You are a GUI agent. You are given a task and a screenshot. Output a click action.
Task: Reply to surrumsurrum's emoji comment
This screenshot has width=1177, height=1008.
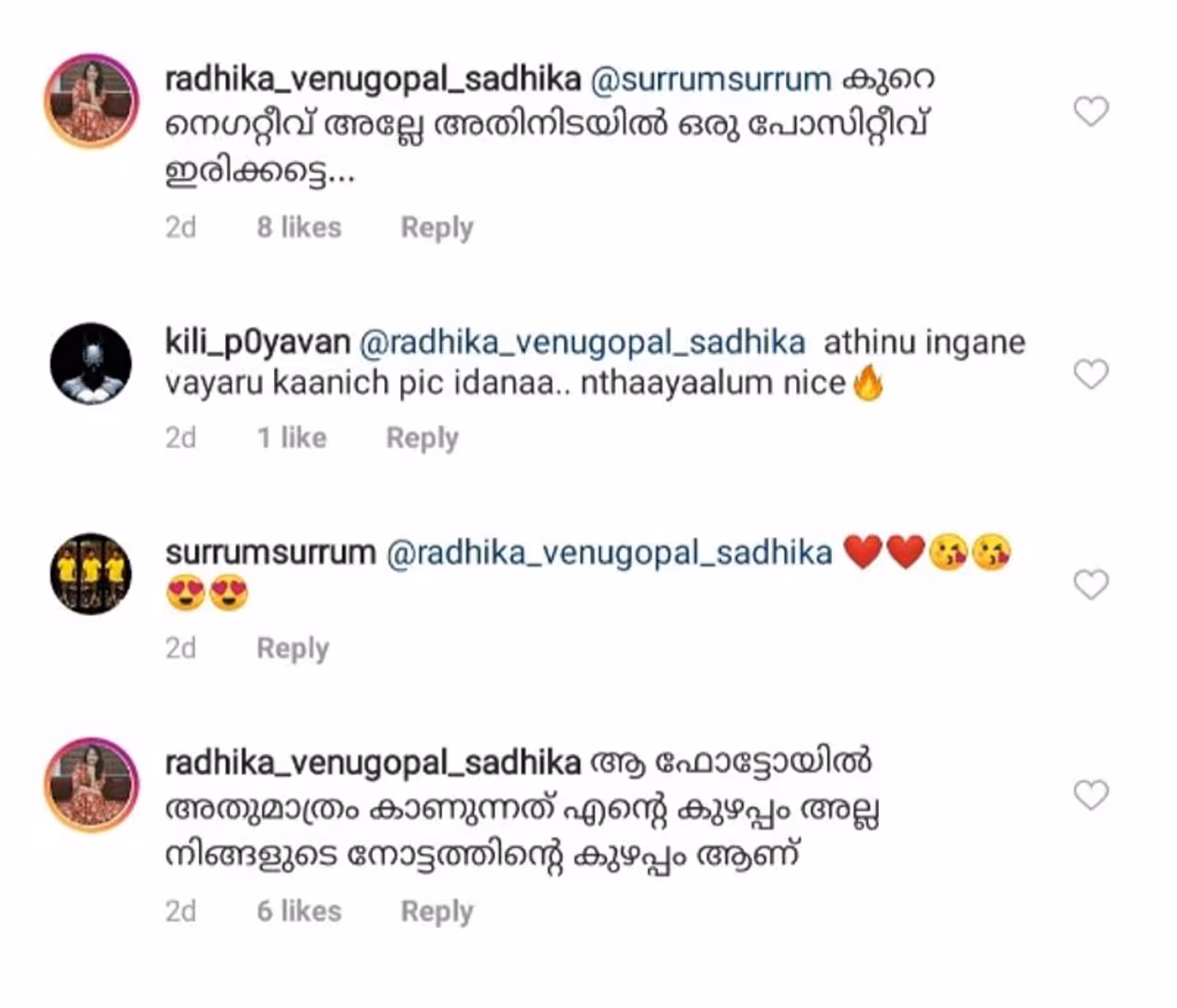click(x=292, y=648)
